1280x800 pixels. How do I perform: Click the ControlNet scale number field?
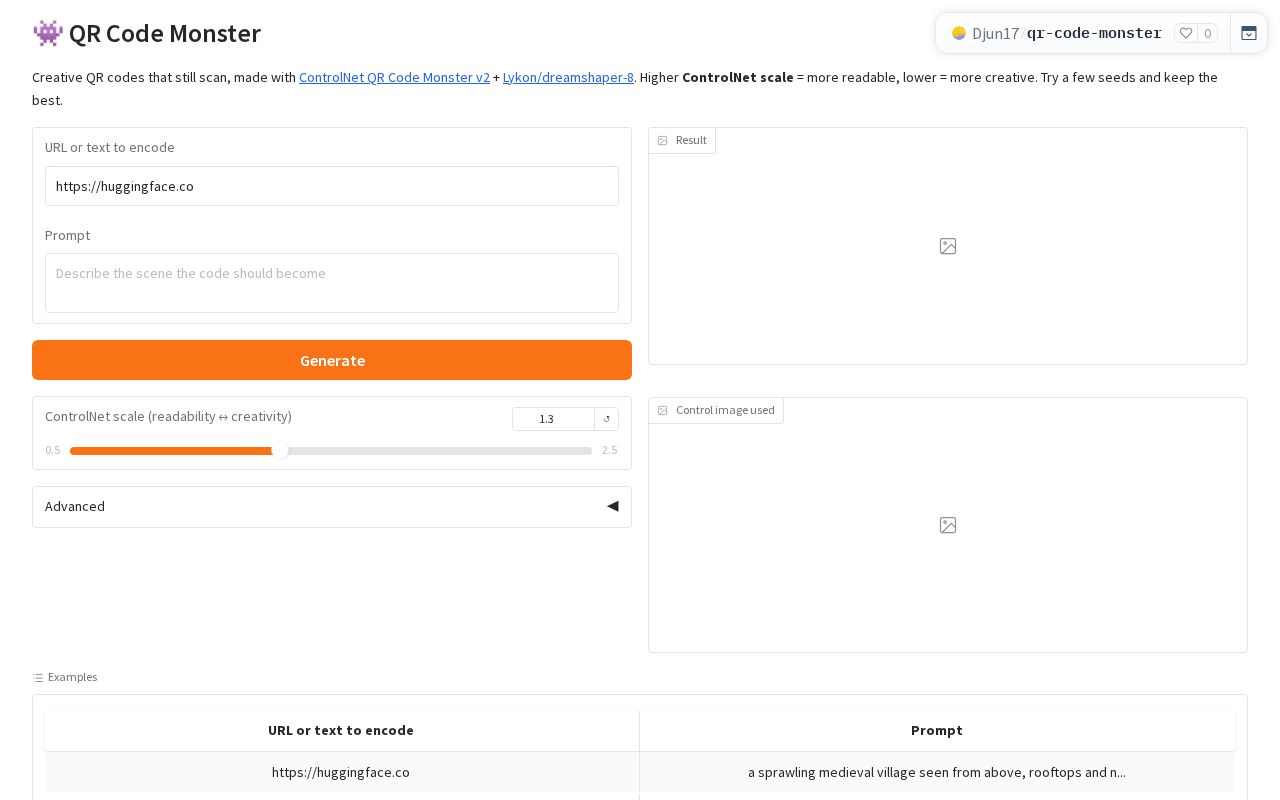click(553, 419)
